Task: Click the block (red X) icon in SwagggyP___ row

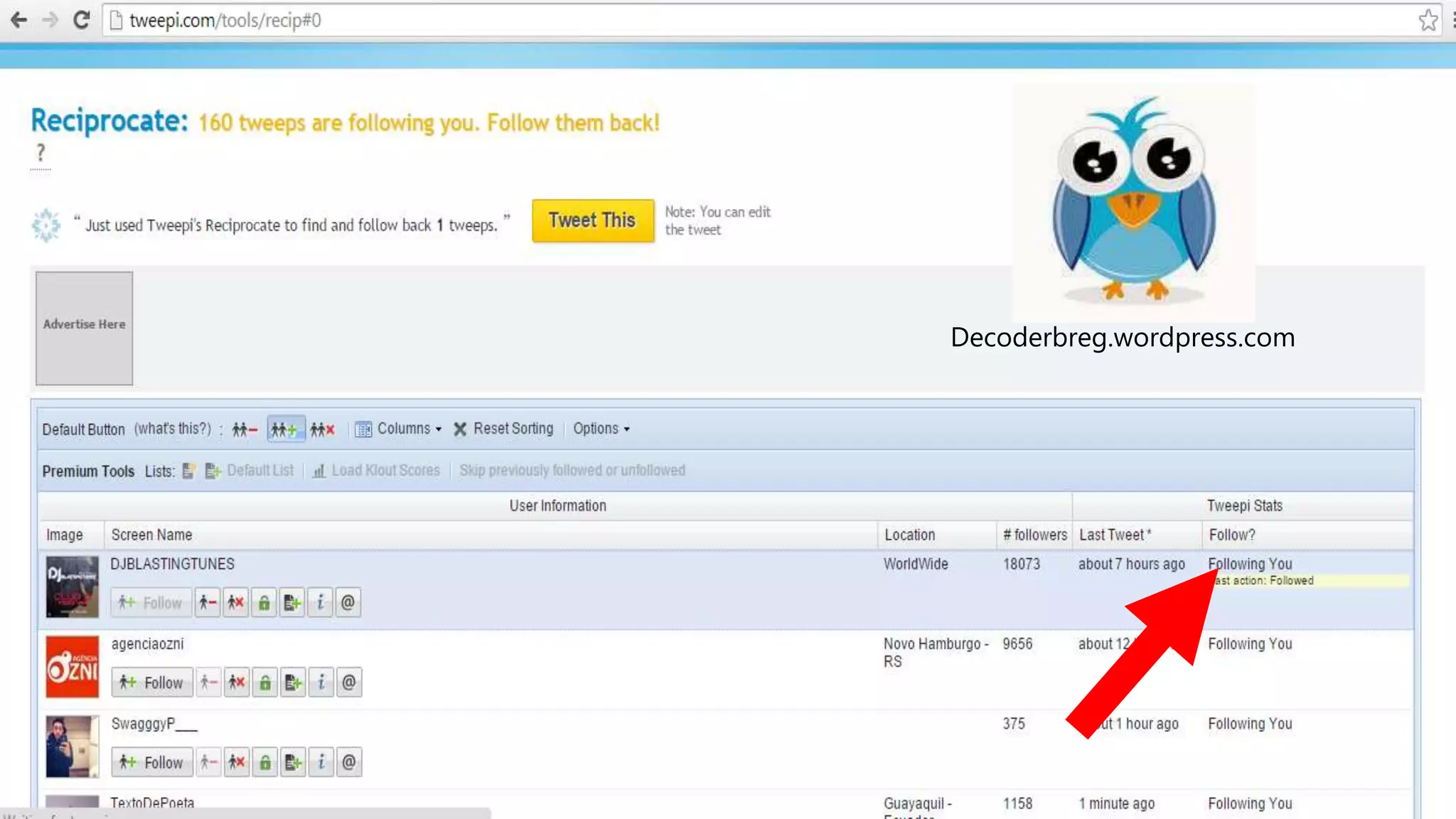Action: pos(237,762)
